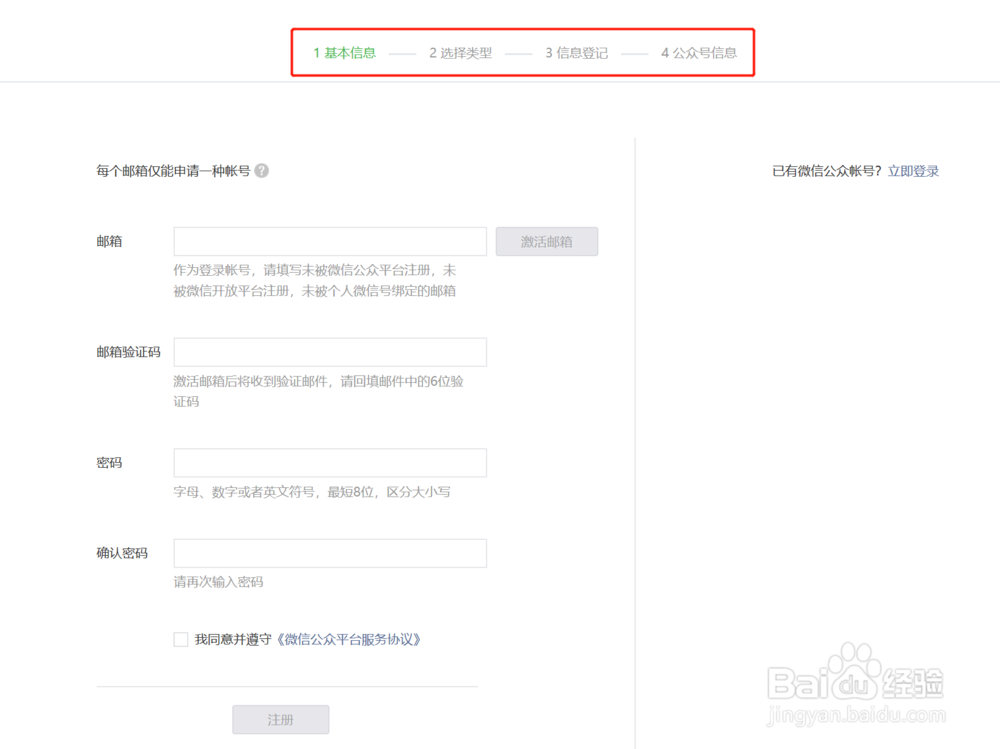Click the 邮箱验证码 field label
This screenshot has width=1000, height=749.
click(x=128, y=352)
